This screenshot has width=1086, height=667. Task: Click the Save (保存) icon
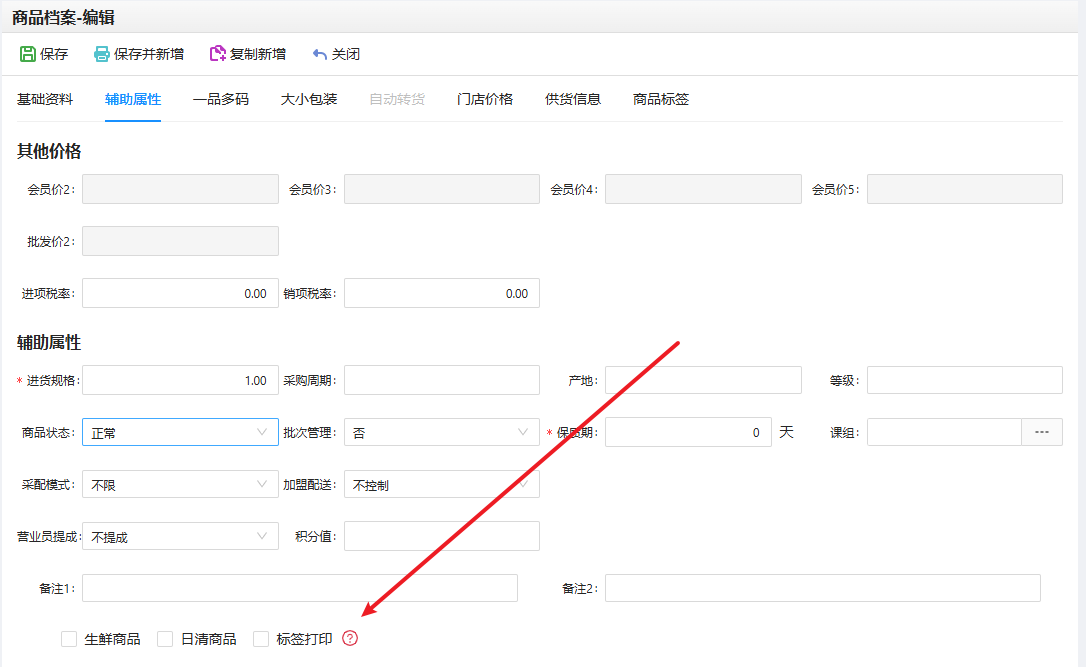[28, 54]
